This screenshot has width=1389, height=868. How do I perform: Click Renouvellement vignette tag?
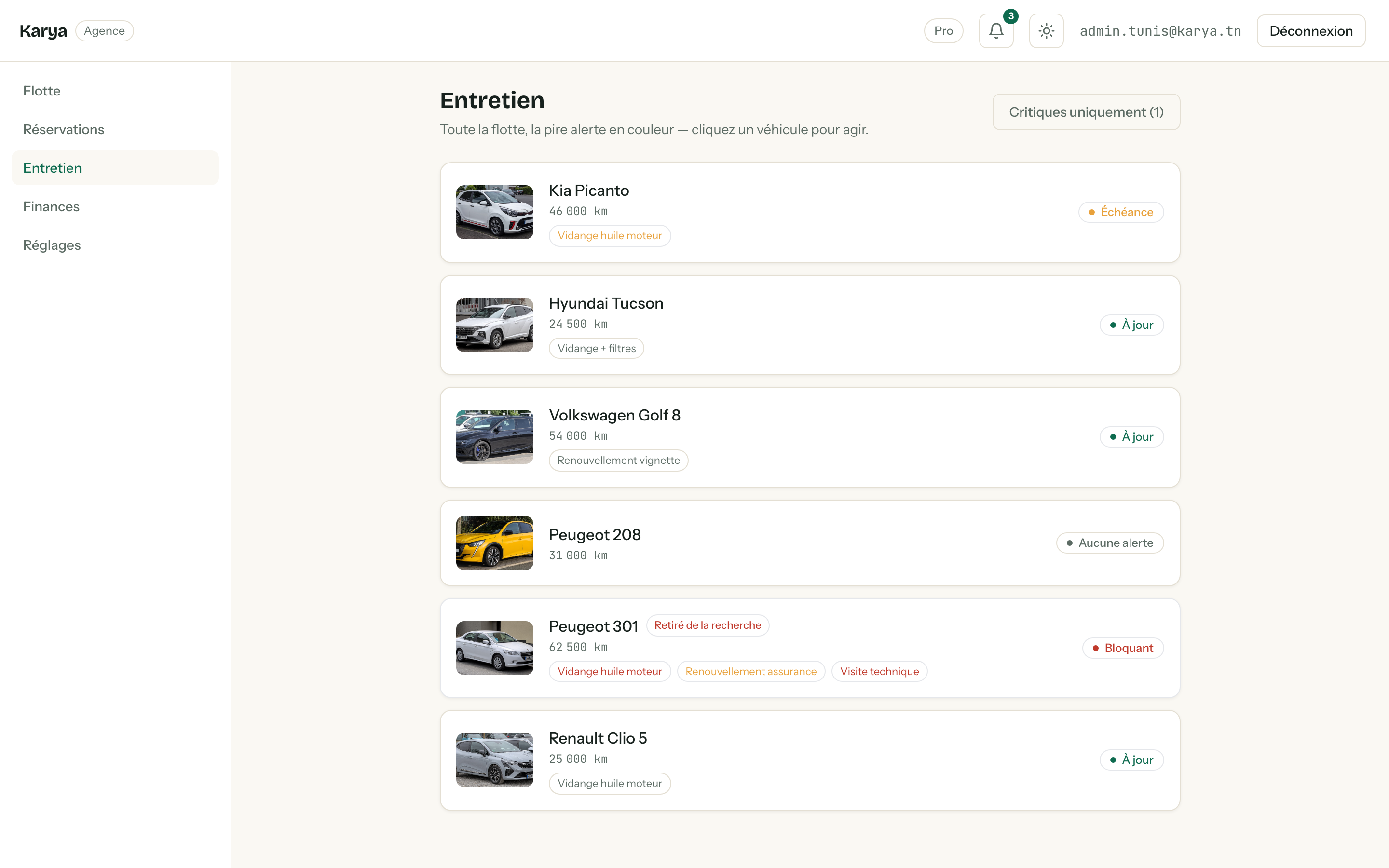pos(618,461)
